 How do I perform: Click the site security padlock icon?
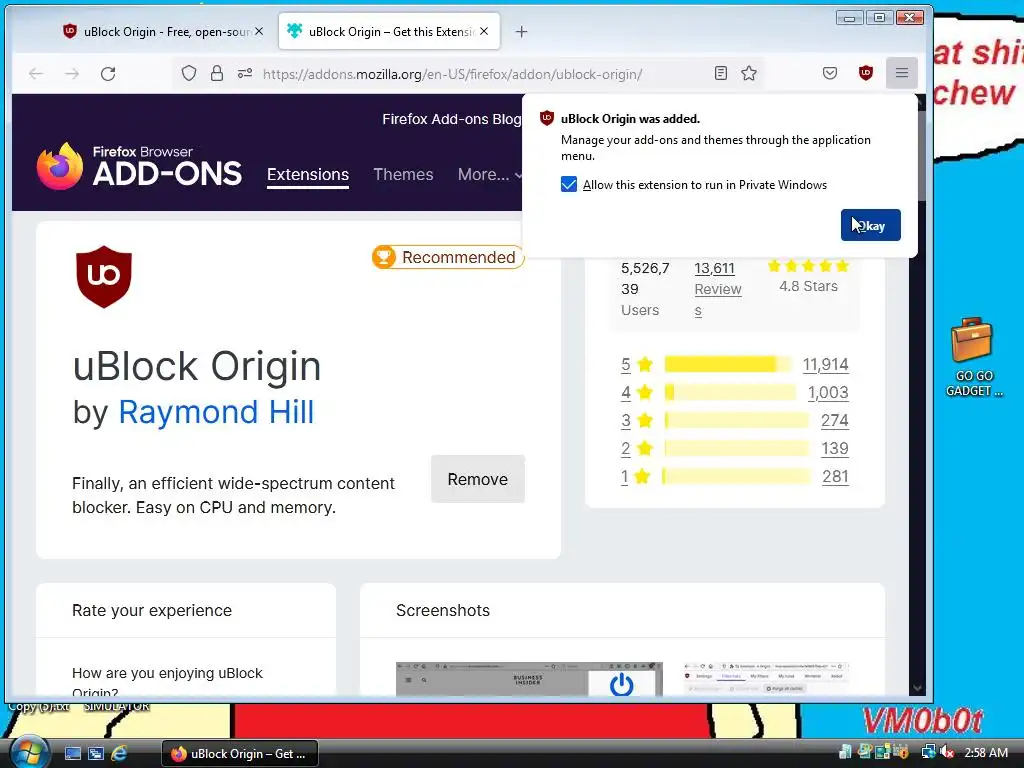click(217, 73)
